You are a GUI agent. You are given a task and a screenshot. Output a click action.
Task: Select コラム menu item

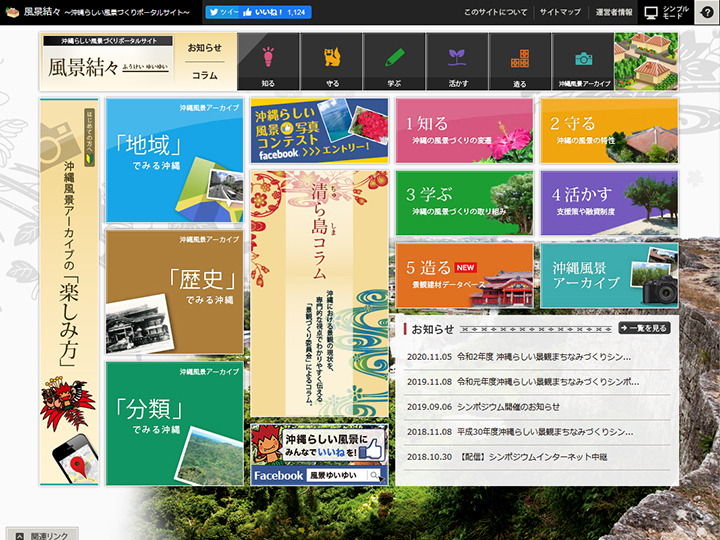coord(205,75)
